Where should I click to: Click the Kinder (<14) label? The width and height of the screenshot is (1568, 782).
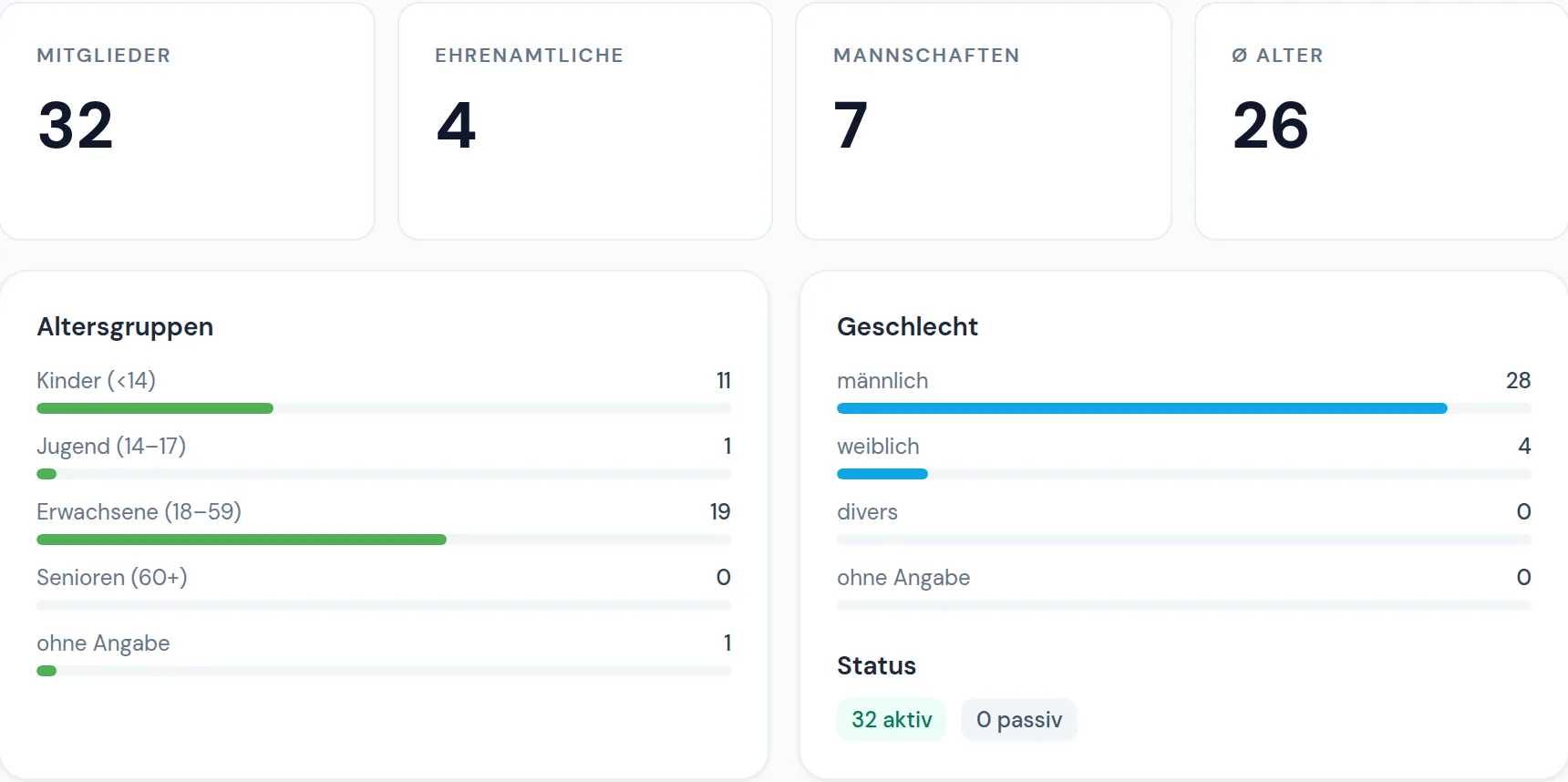click(96, 380)
